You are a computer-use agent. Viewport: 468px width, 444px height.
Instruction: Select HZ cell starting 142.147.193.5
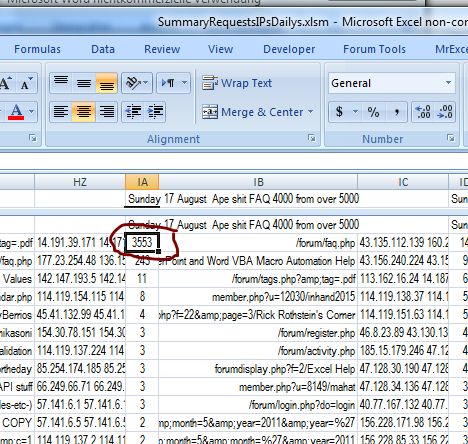pos(80,279)
